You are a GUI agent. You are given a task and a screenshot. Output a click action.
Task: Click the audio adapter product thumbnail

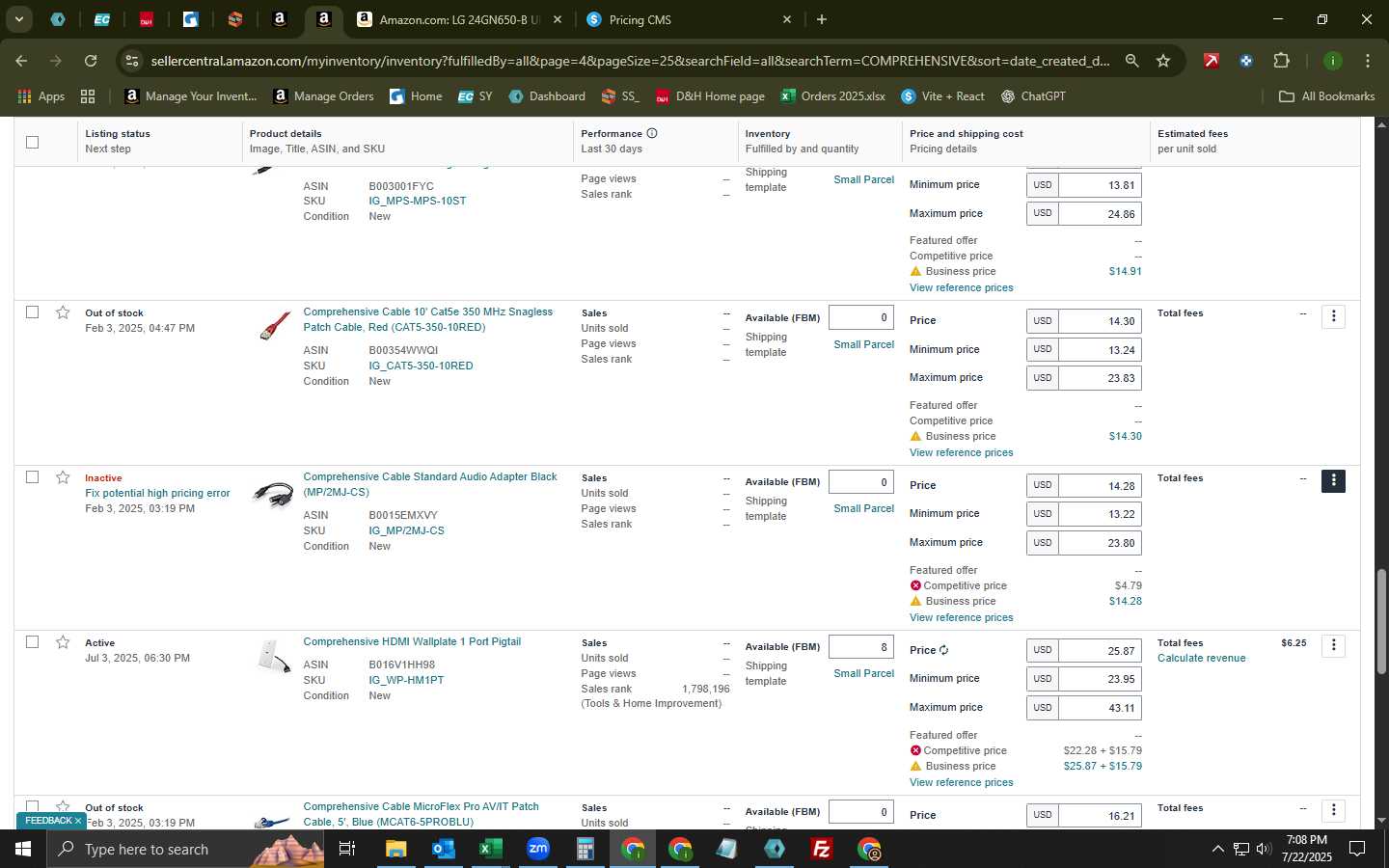tap(273, 494)
